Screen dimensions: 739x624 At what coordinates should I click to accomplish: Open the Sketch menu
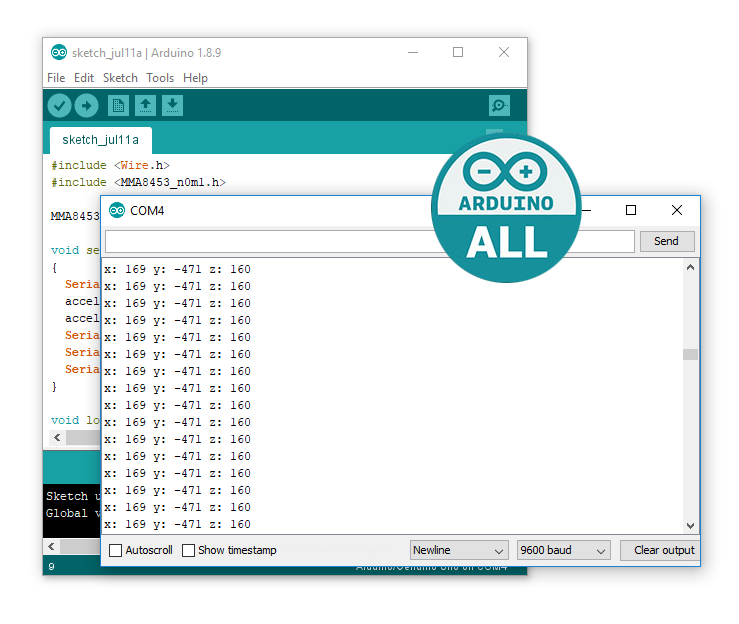(120, 78)
